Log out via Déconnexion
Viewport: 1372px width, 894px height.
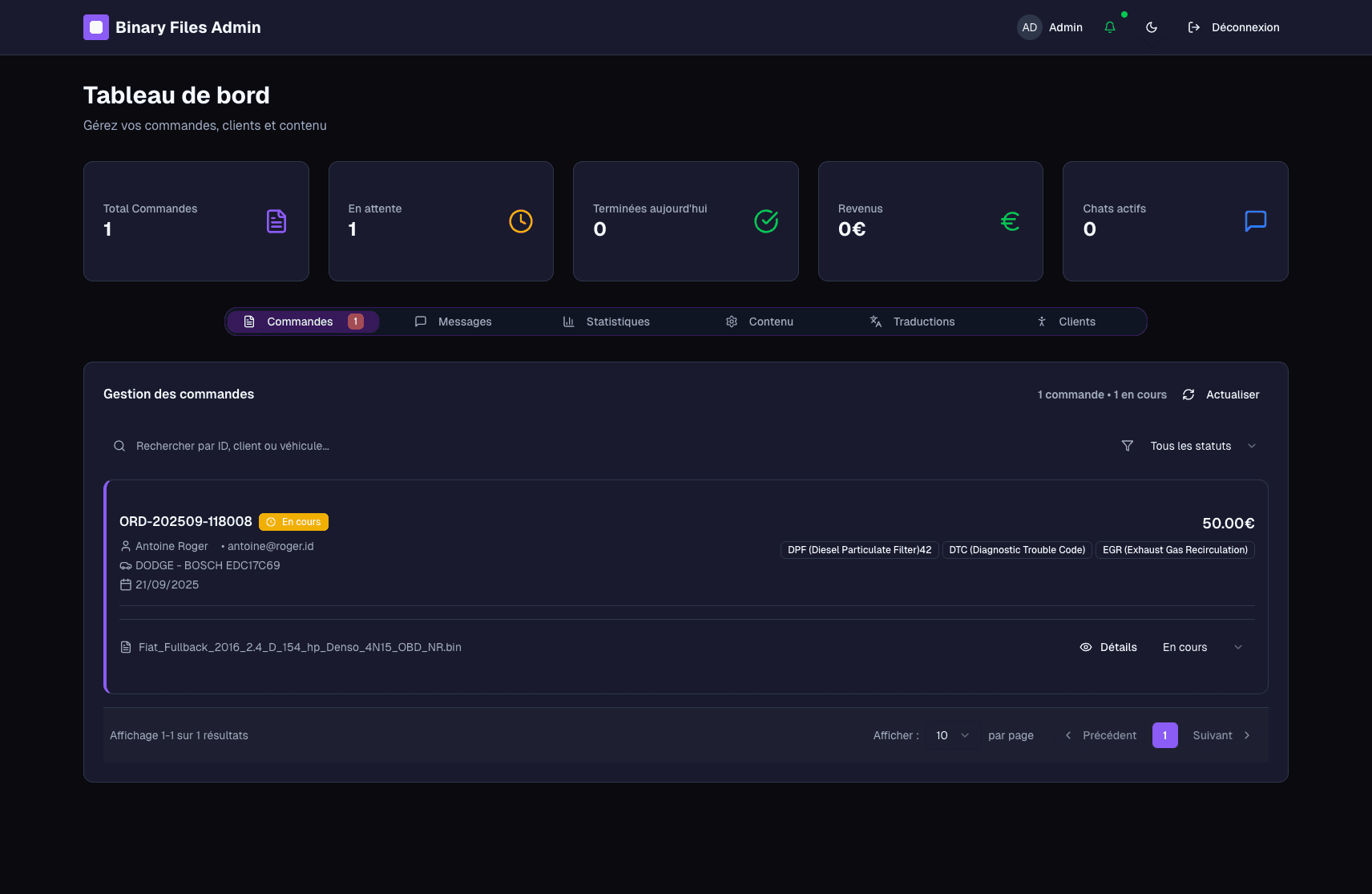[x=1233, y=27]
